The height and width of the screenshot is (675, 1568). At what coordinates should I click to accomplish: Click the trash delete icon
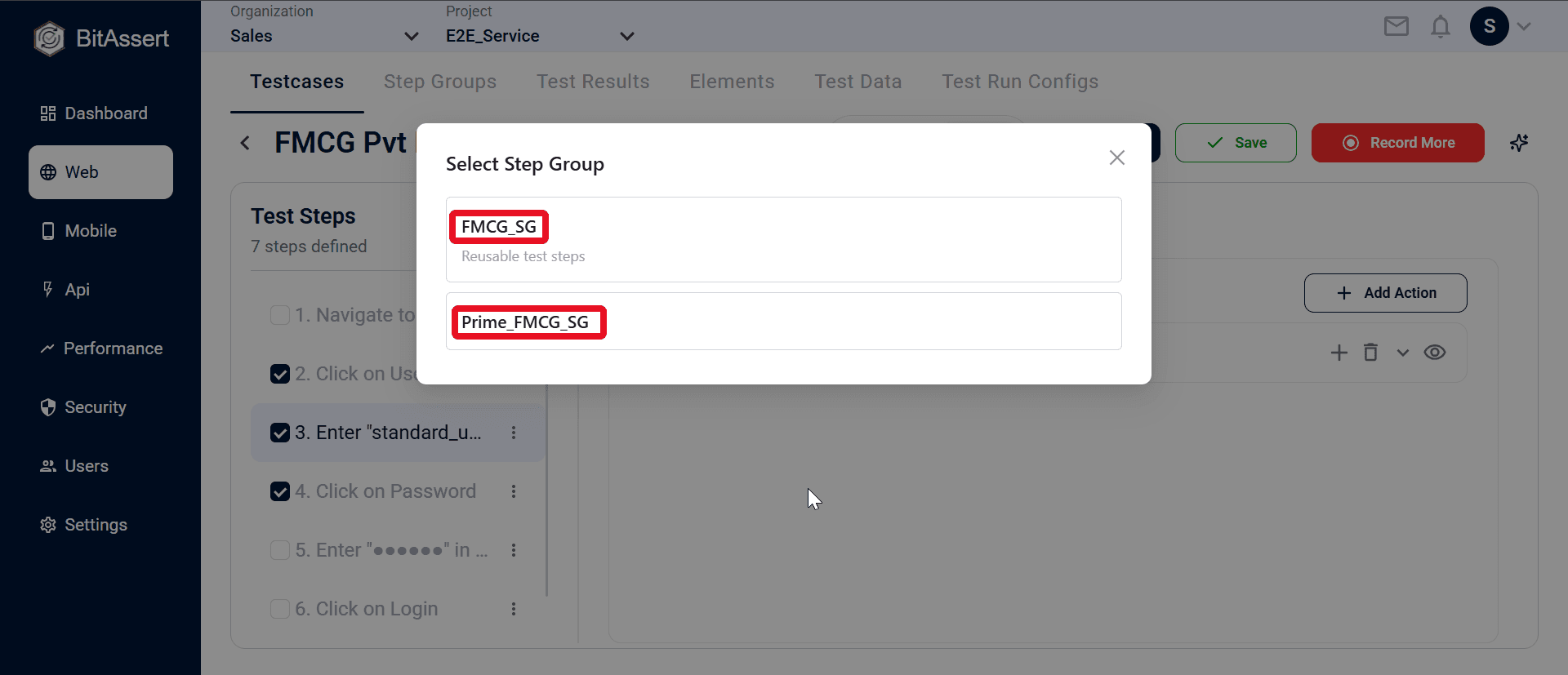coord(1370,353)
